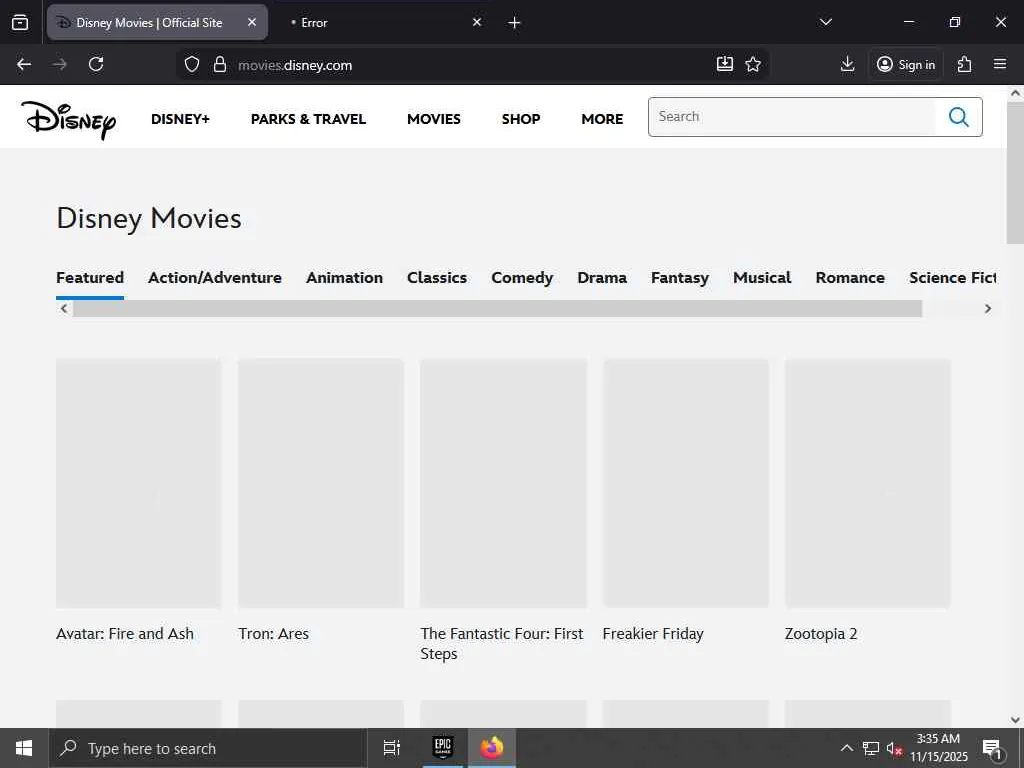Submit search with magnifier icon
Screen dimensions: 1024x768
958,117
